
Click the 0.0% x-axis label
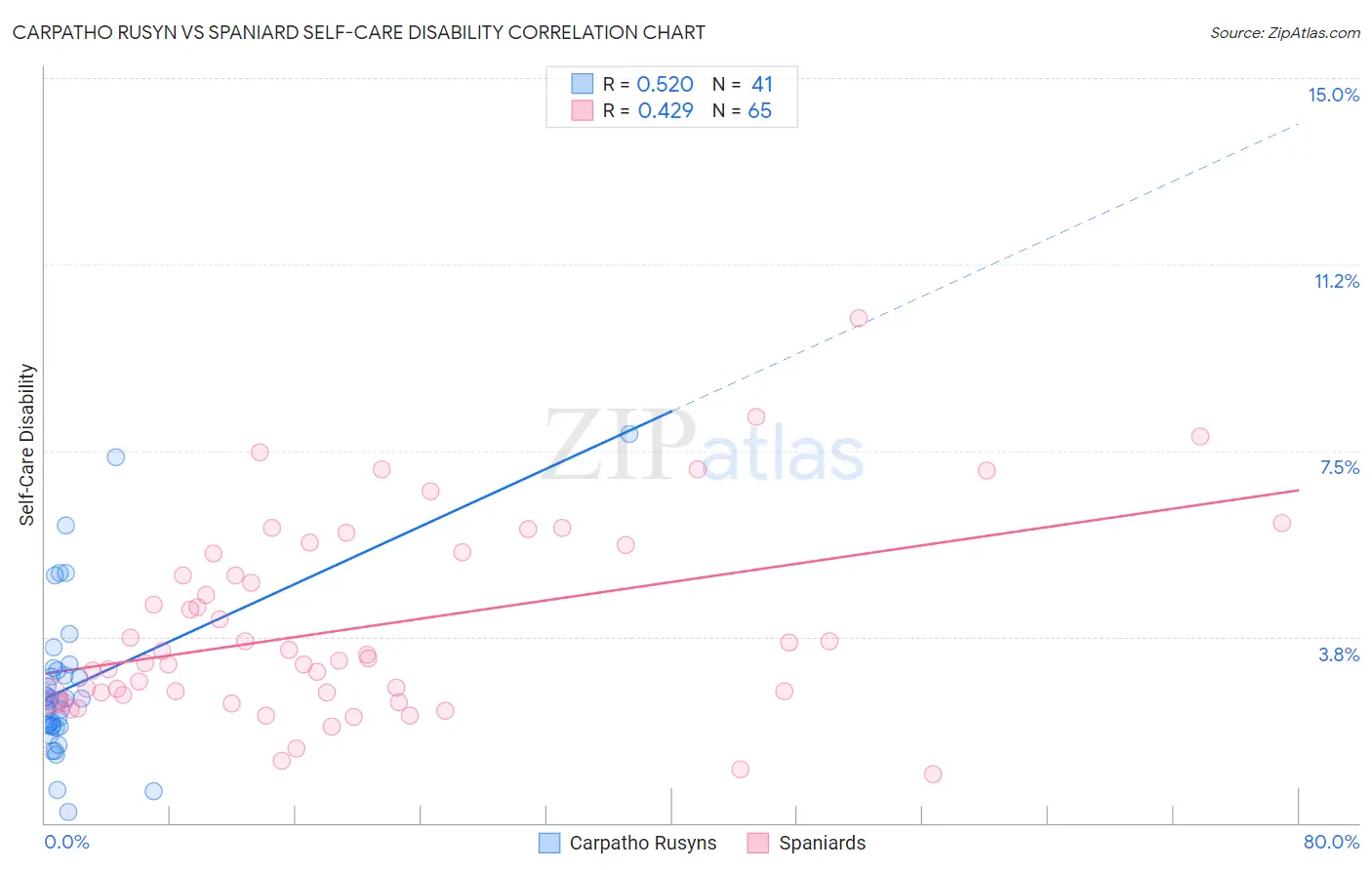[66, 842]
